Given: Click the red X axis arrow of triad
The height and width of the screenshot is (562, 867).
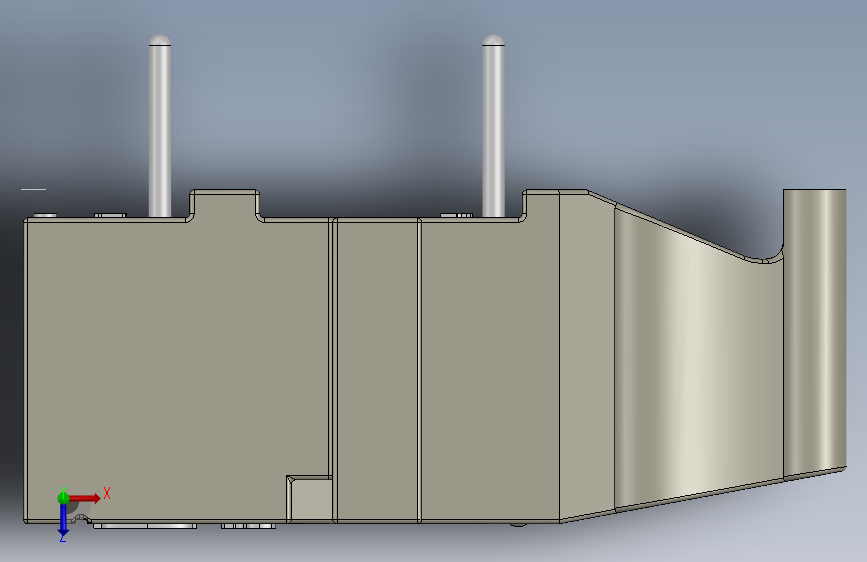Looking at the screenshot, I should tap(84, 498).
